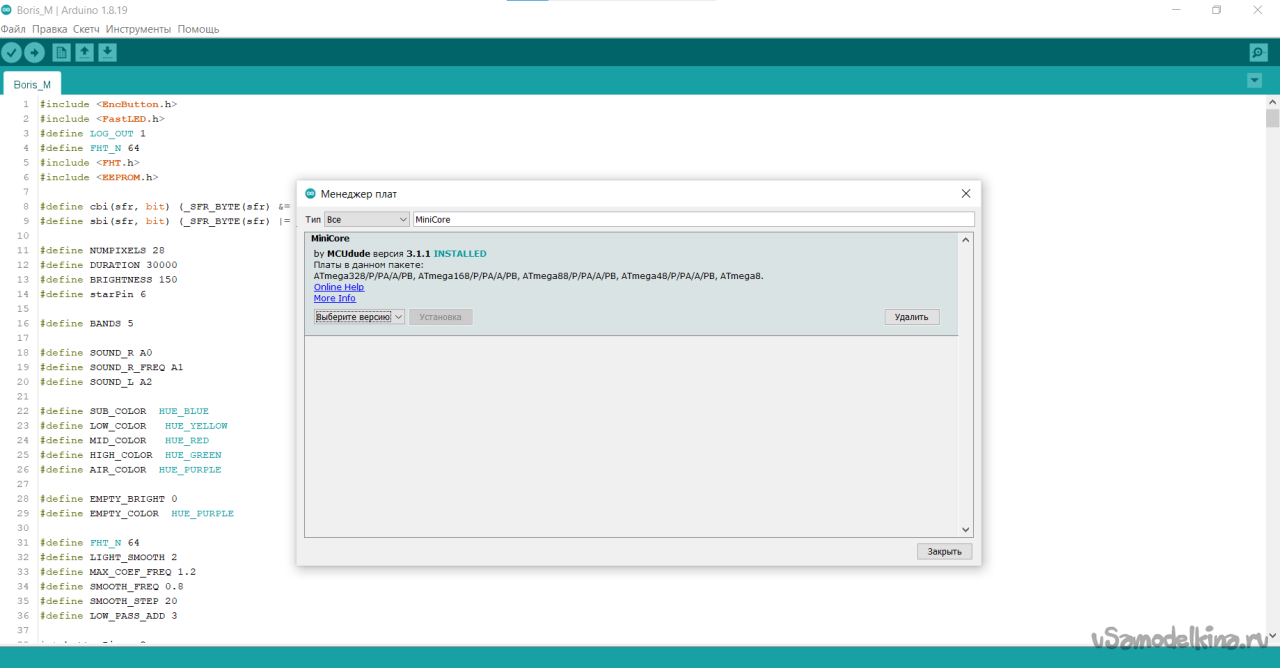Image resolution: width=1280 pixels, height=668 pixels.
Task: Open the Online Help link
Action: point(339,287)
